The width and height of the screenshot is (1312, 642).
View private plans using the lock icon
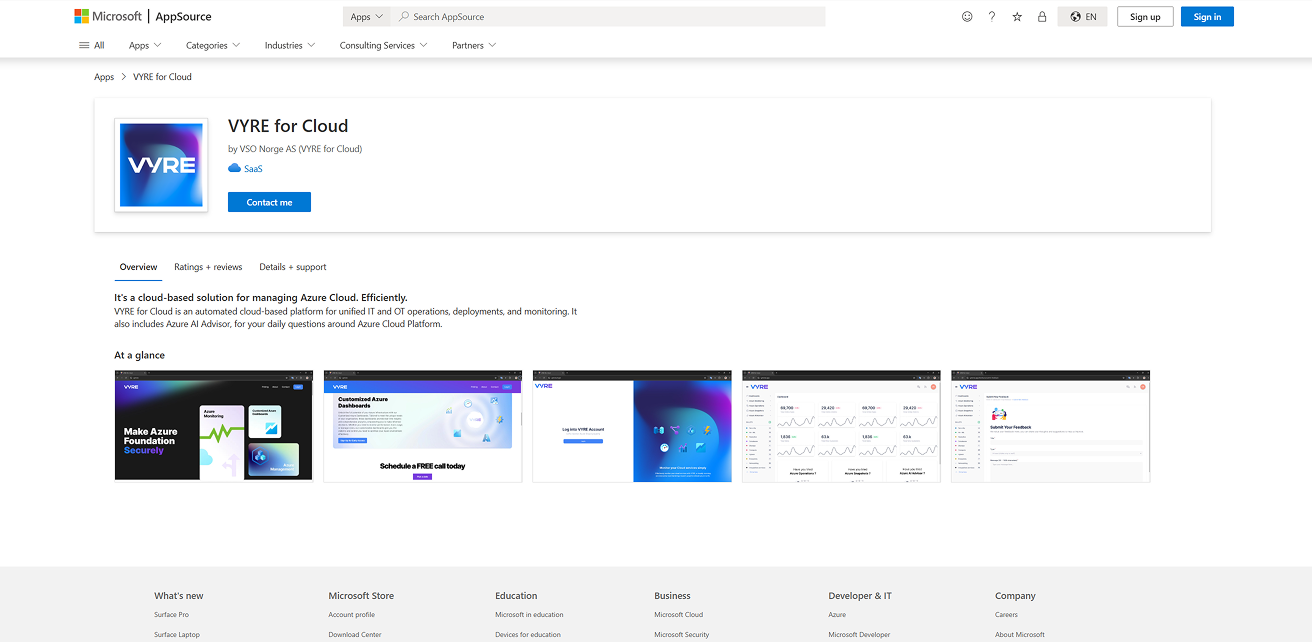[x=1041, y=16]
